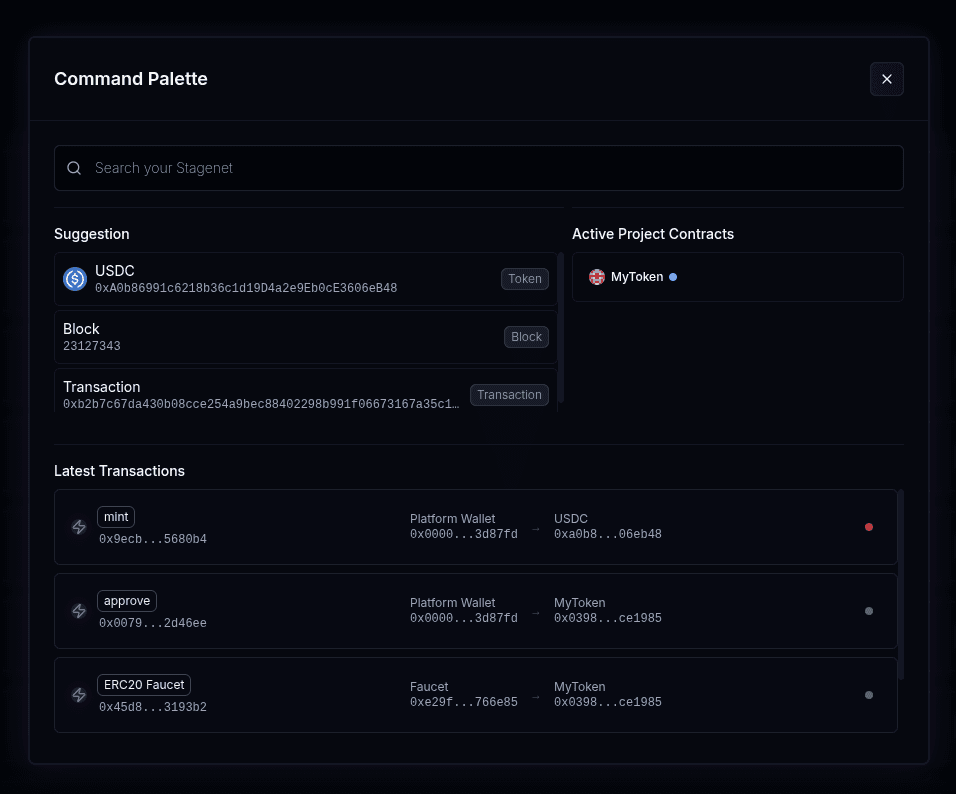Click the lightning bolt icon on approve transaction
Image resolution: width=956 pixels, height=794 pixels.
(x=79, y=611)
